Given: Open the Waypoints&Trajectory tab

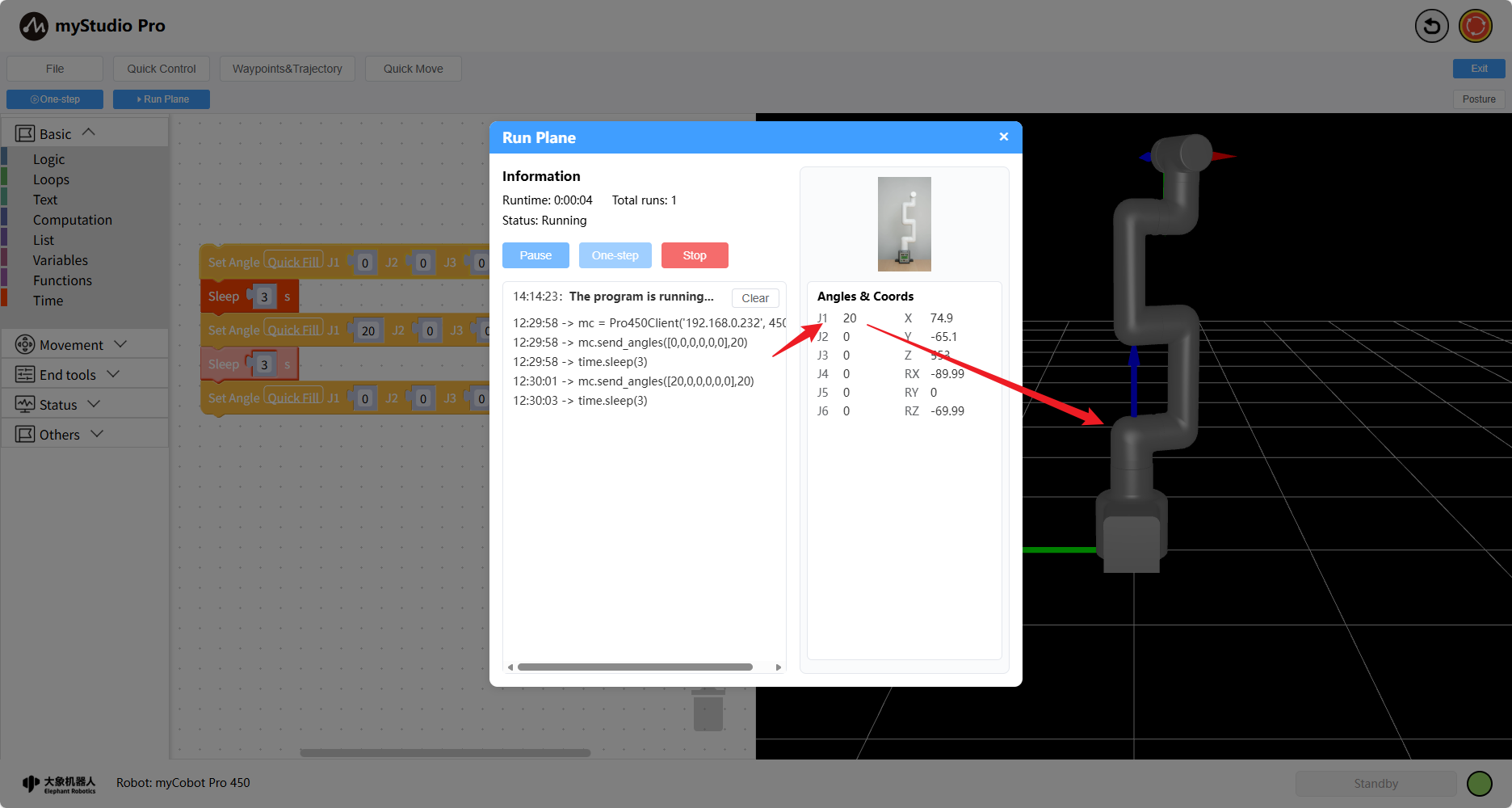Looking at the screenshot, I should 288,69.
